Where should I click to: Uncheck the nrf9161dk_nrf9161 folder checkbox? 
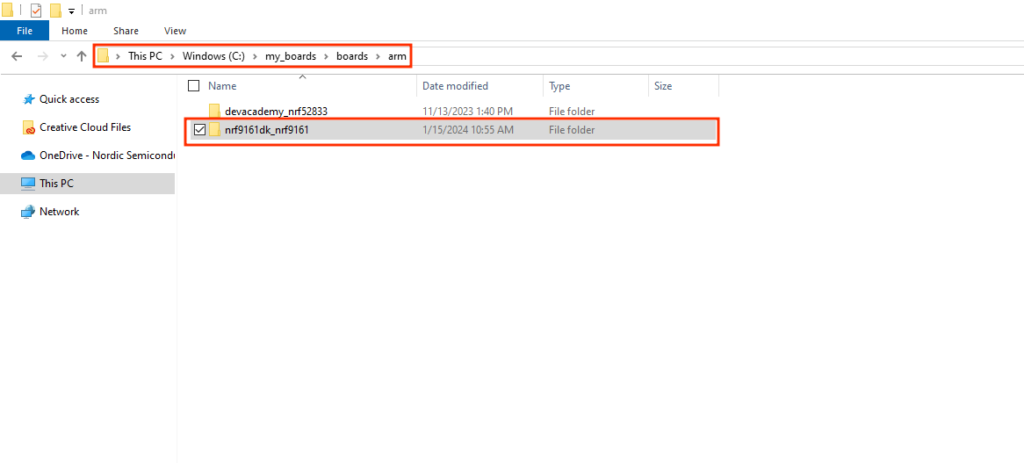[200, 130]
